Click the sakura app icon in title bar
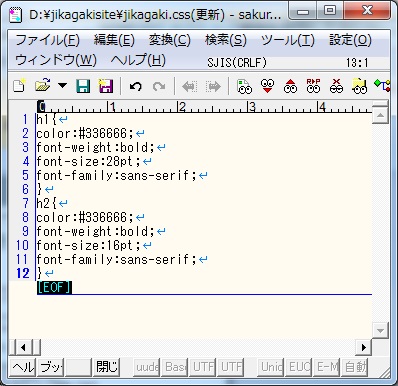Viewport: 398px width, 386px height. (15, 16)
